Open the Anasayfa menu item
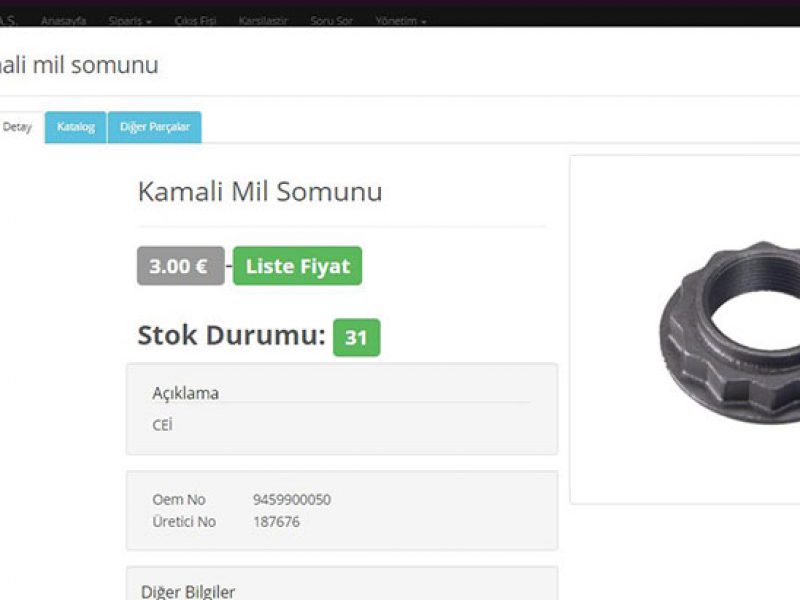 point(63,20)
